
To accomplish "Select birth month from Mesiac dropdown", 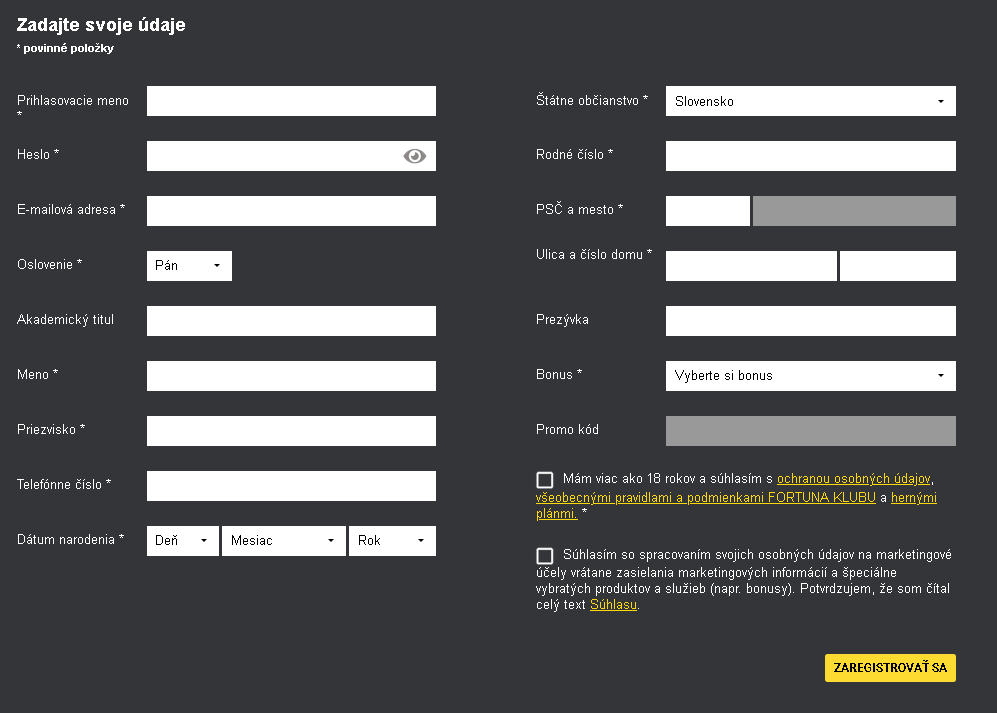I will click(x=284, y=541).
